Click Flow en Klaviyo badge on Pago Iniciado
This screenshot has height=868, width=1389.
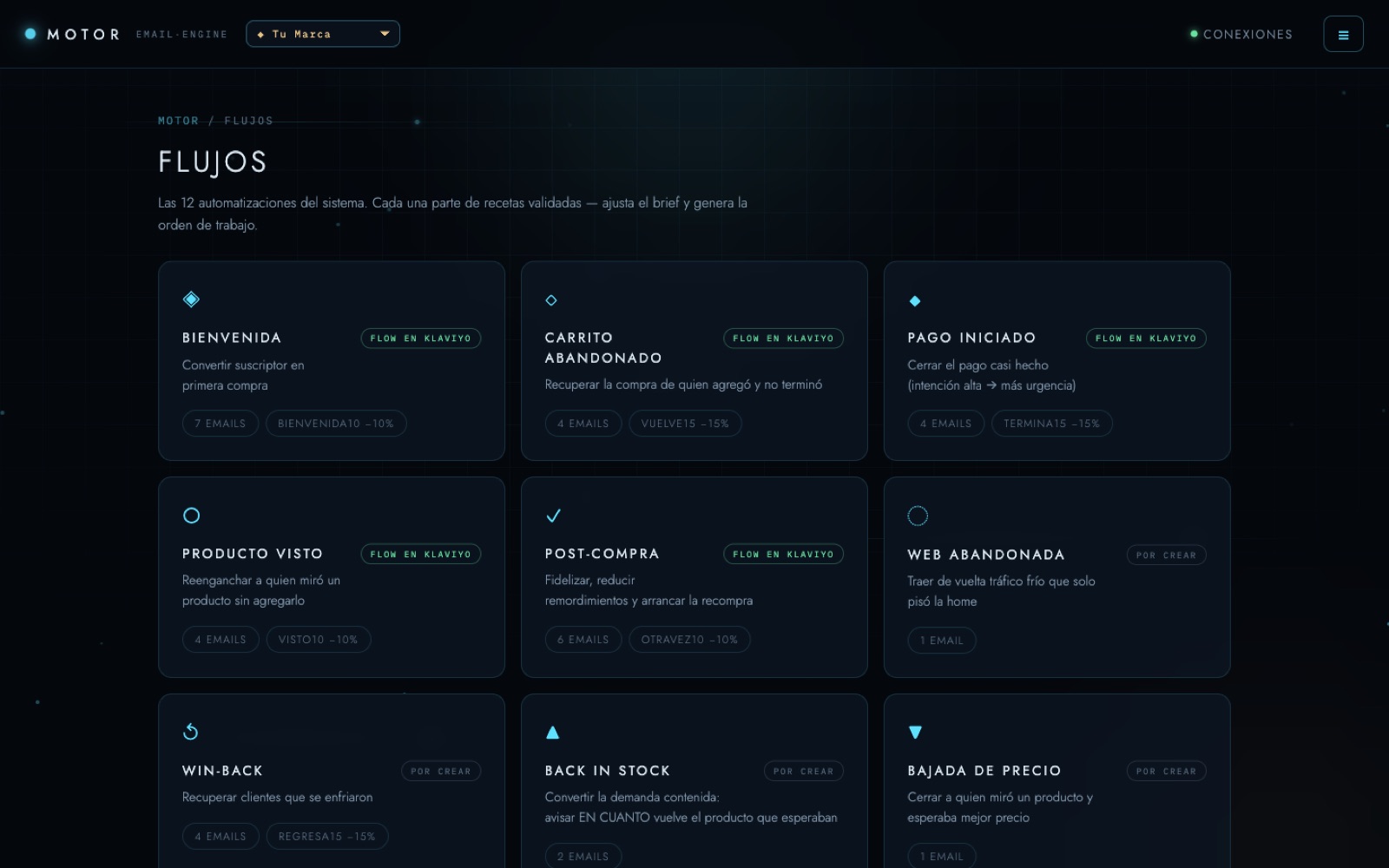(x=1146, y=339)
